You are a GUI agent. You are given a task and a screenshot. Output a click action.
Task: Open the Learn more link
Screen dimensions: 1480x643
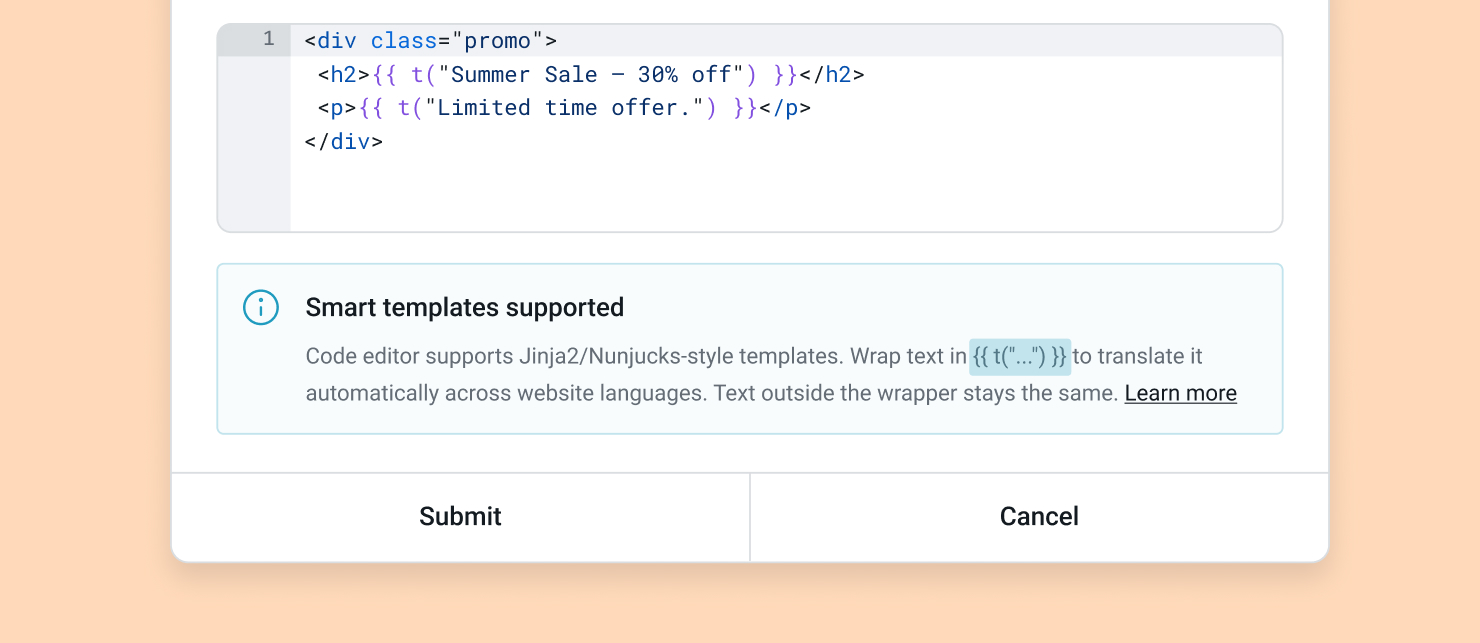pos(1180,393)
